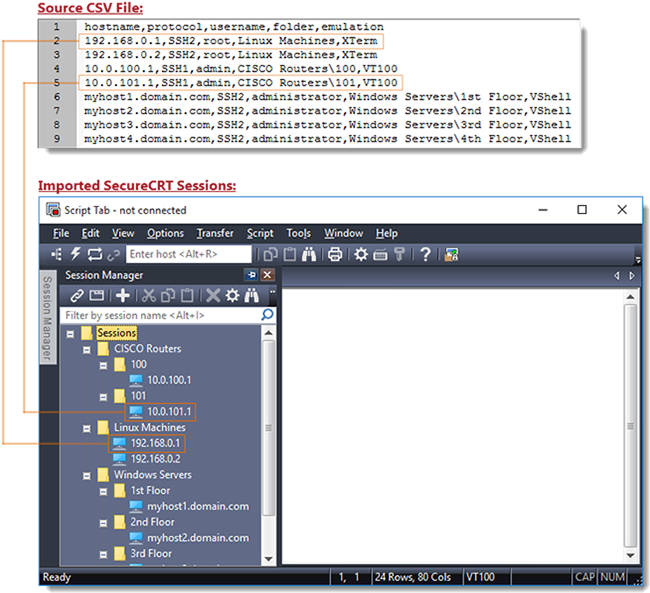Viewport: 650px width, 593px height.
Task: Select the myhost1.domain.com session
Action: pyautogui.click(x=197, y=506)
